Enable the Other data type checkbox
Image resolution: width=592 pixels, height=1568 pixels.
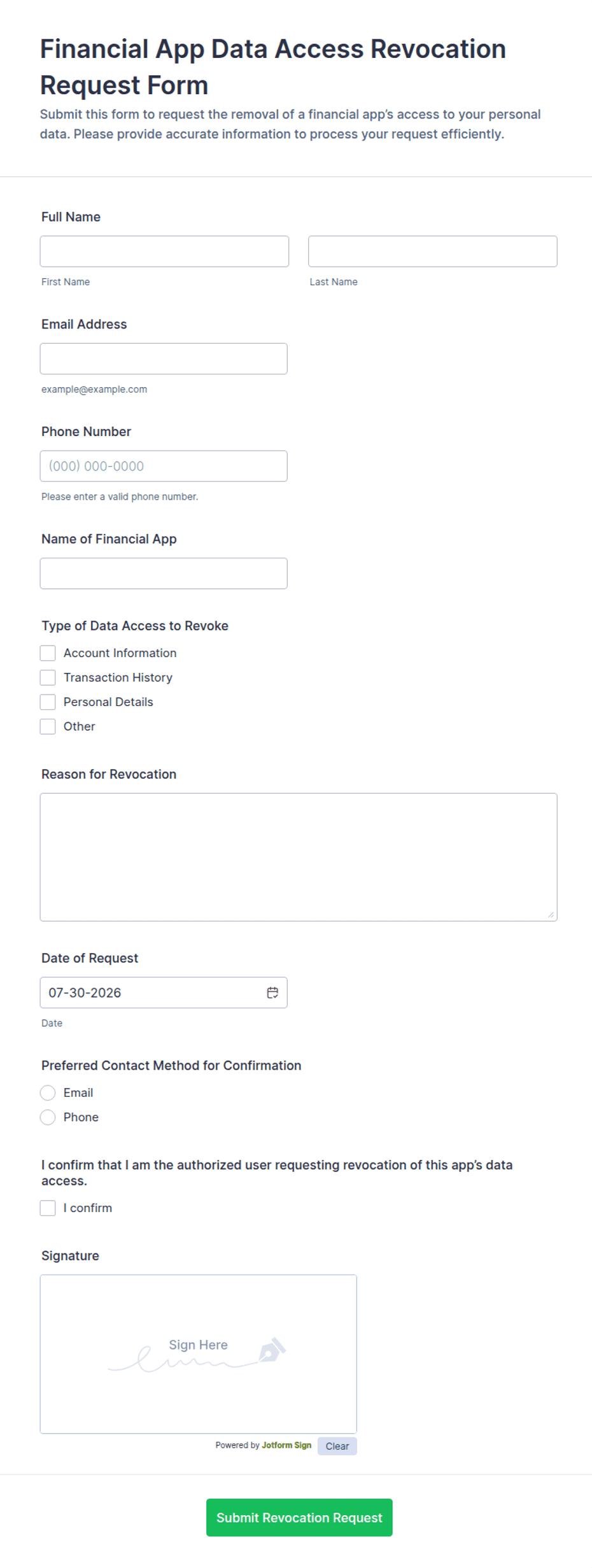[x=48, y=726]
